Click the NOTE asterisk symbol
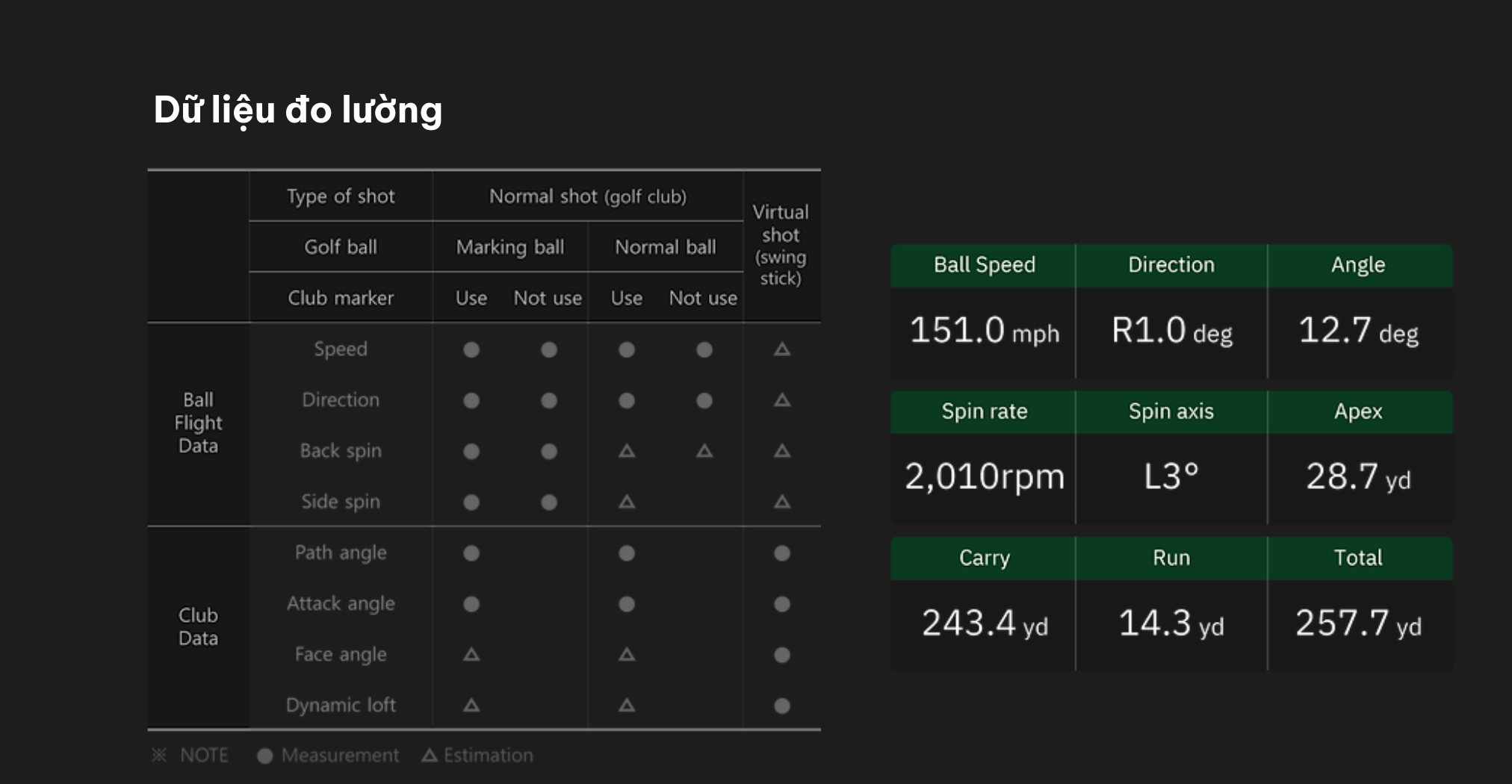The image size is (1512, 784). pos(159,755)
